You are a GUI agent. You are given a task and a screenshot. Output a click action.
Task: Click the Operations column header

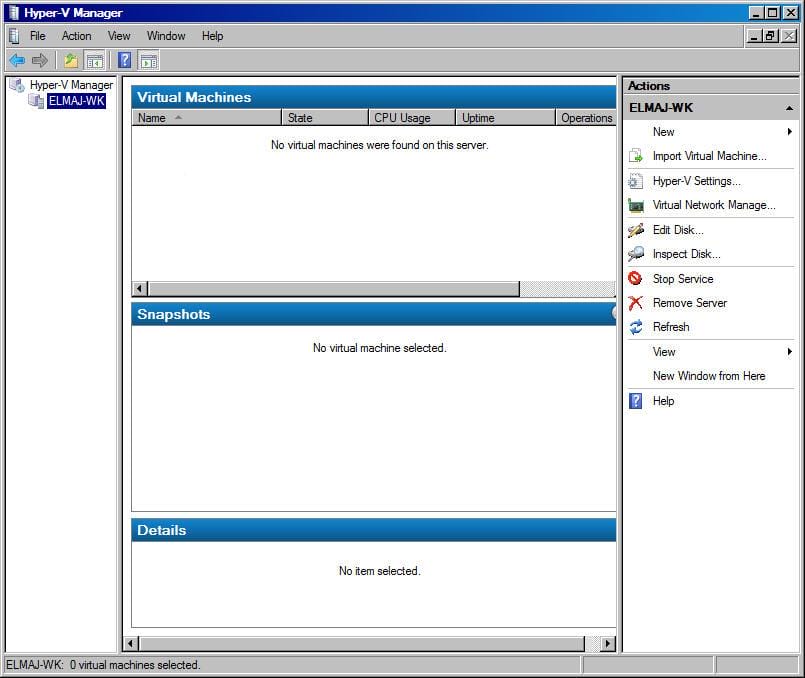[x=586, y=118]
